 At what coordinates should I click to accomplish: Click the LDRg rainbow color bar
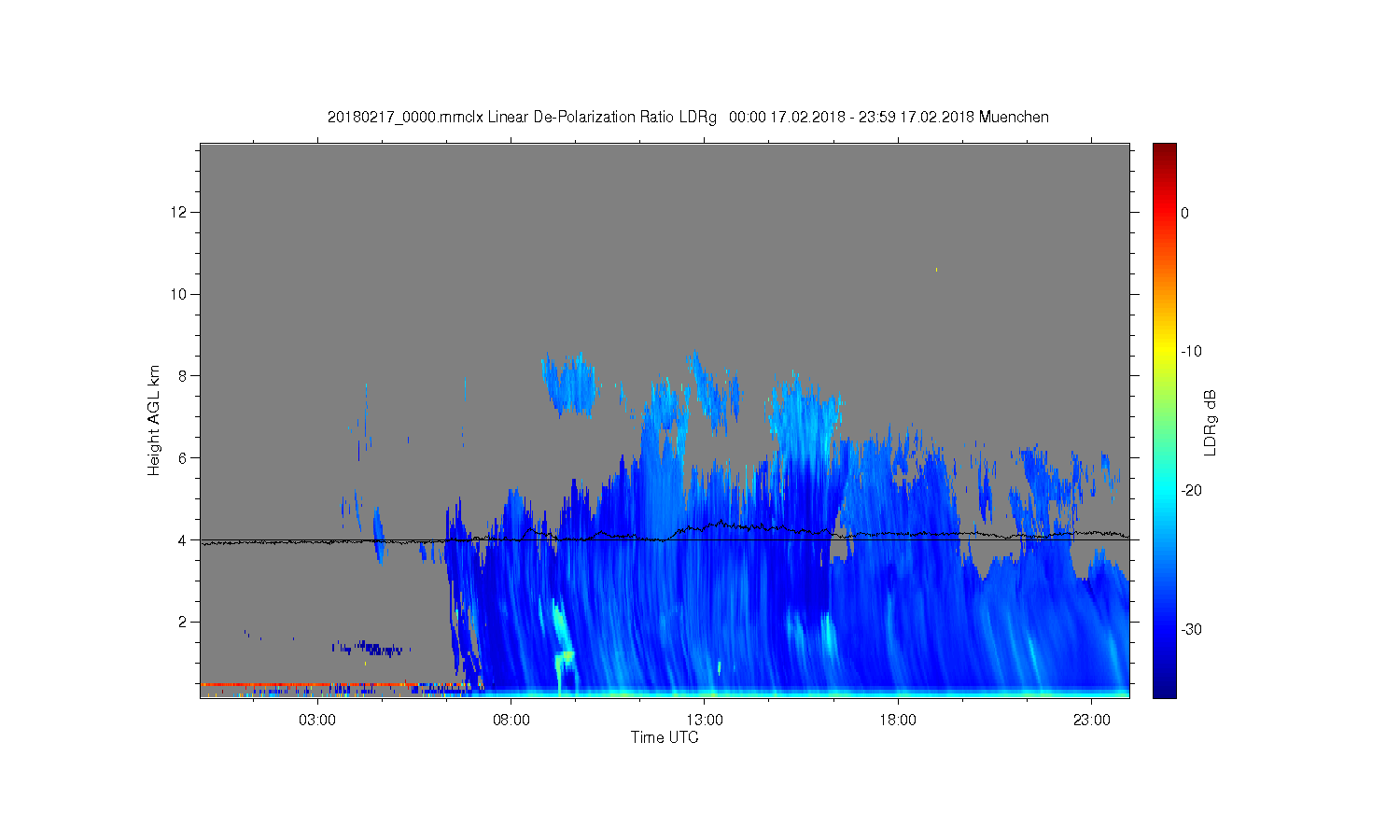1164,420
